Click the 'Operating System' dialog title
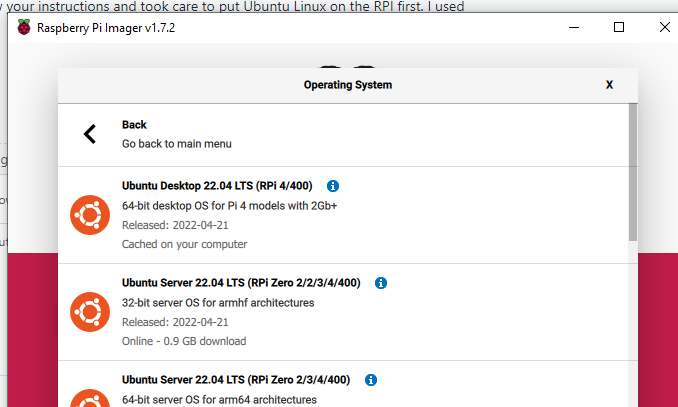678x407 pixels. click(348, 85)
